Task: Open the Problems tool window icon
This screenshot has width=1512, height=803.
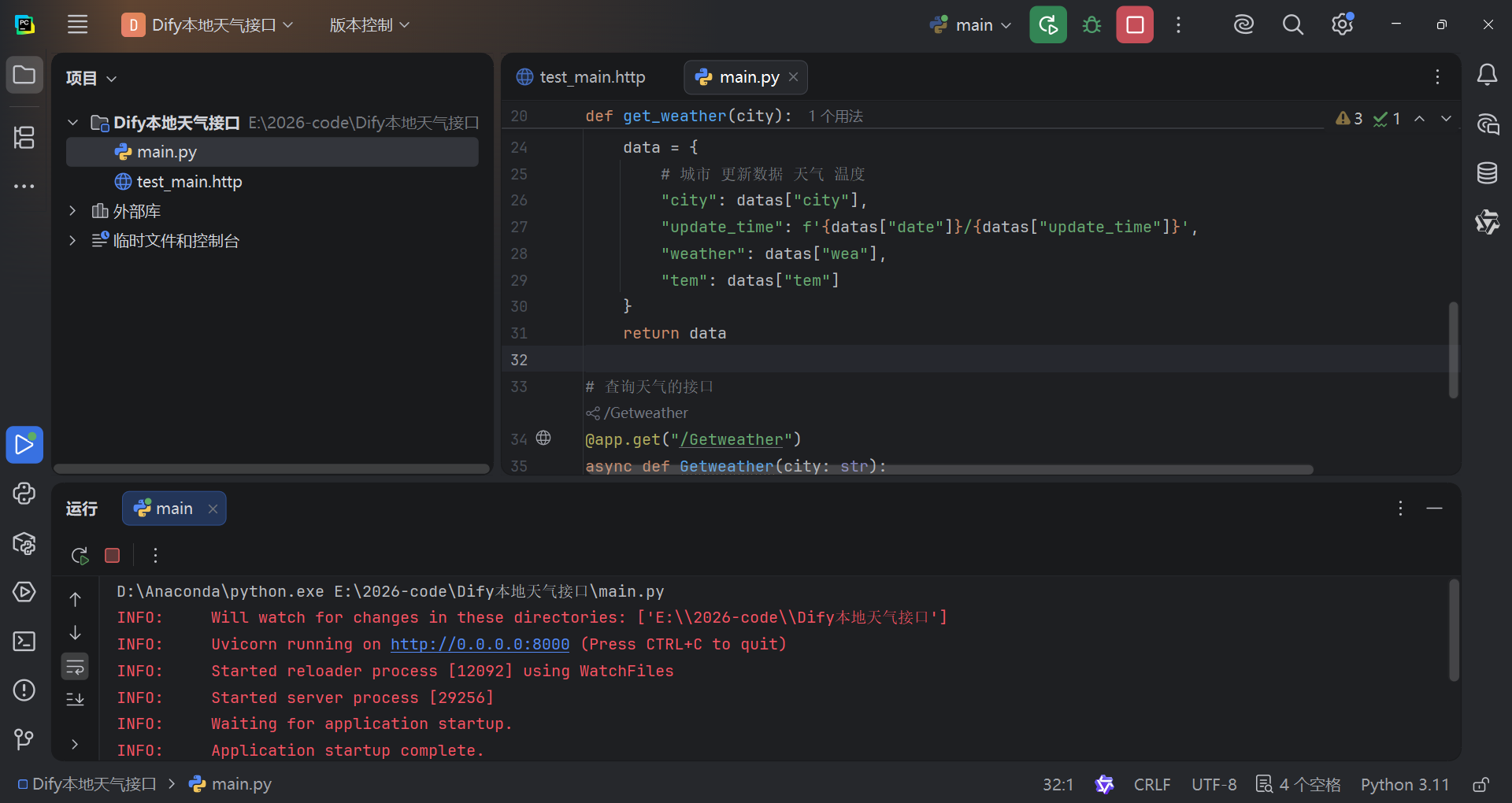Action: [24, 690]
